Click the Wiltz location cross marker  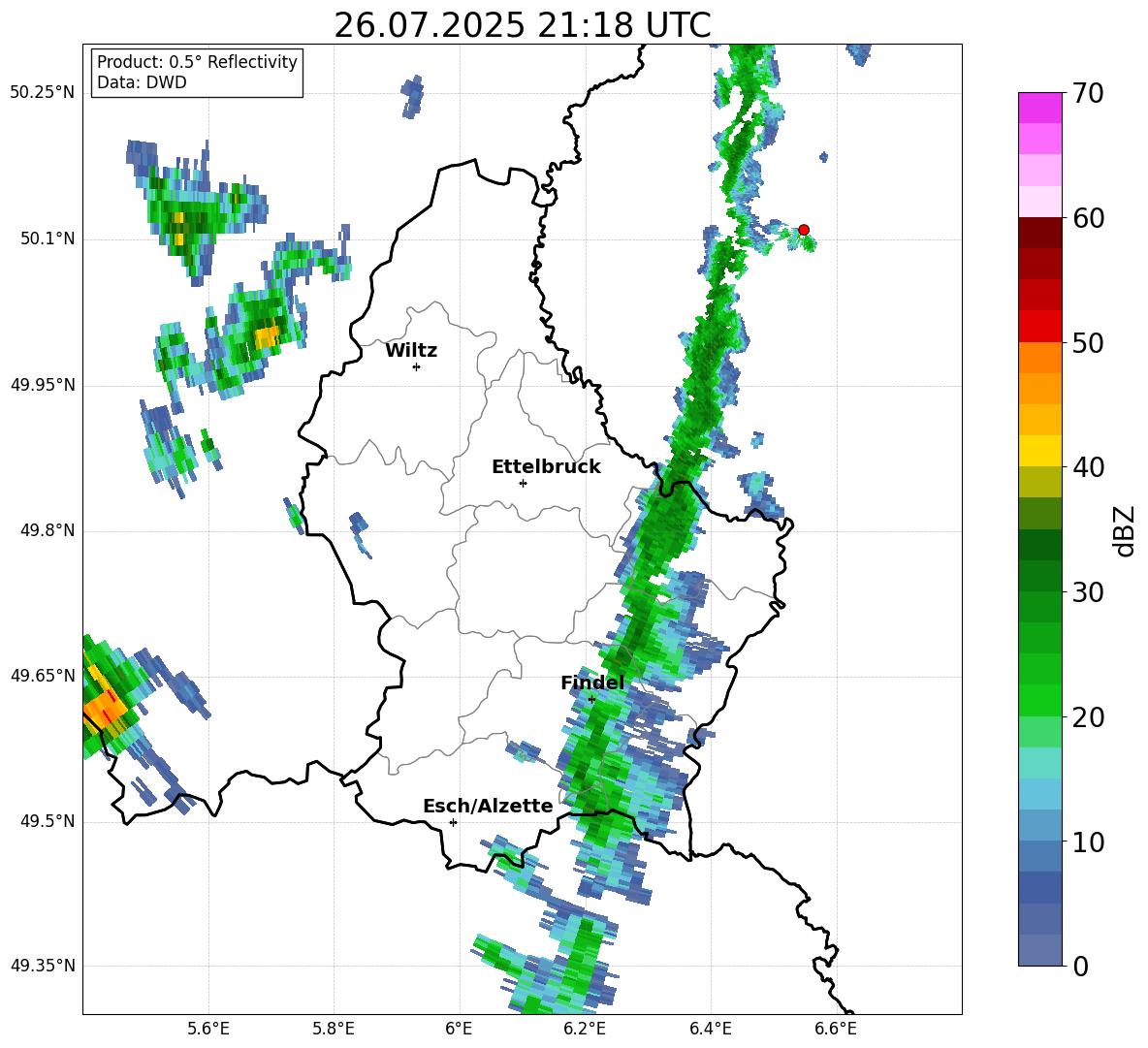[x=417, y=366]
